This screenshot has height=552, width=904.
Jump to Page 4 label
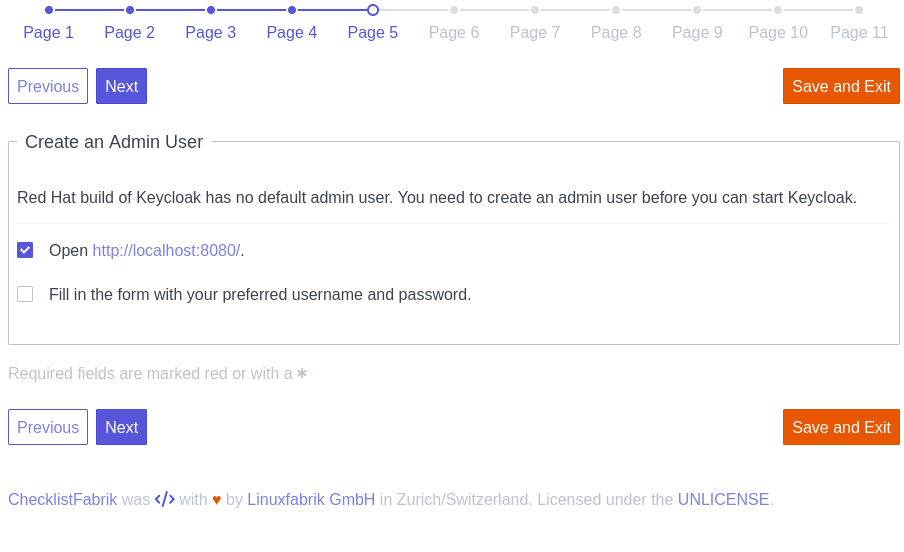click(x=292, y=32)
